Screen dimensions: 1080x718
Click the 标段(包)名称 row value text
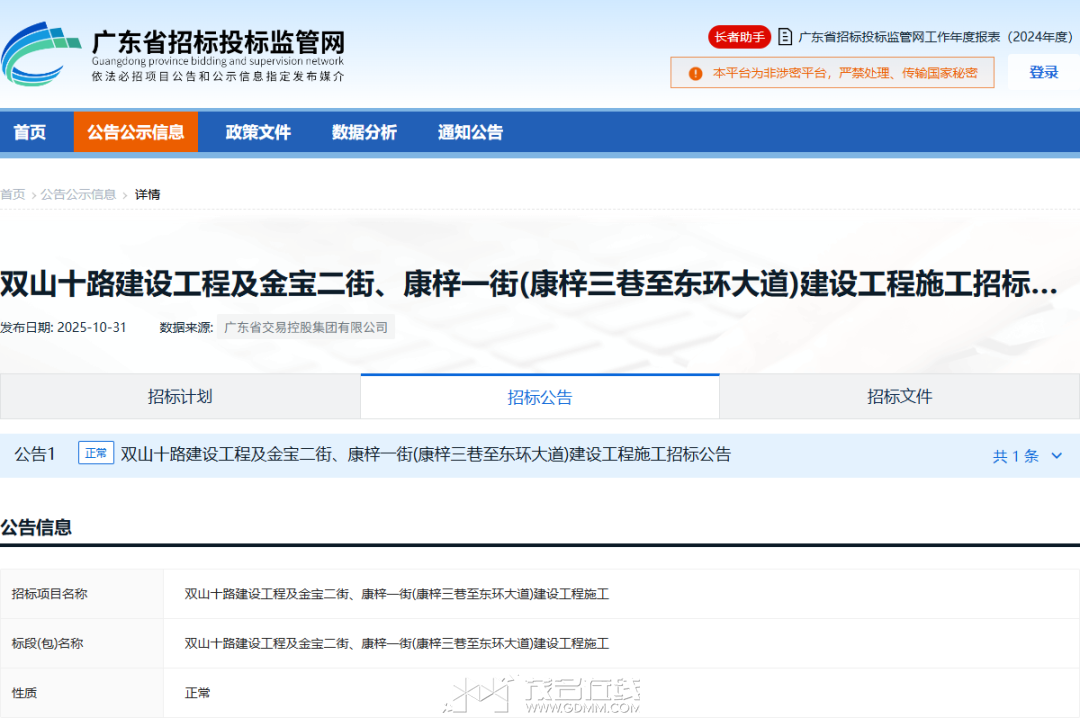397,644
